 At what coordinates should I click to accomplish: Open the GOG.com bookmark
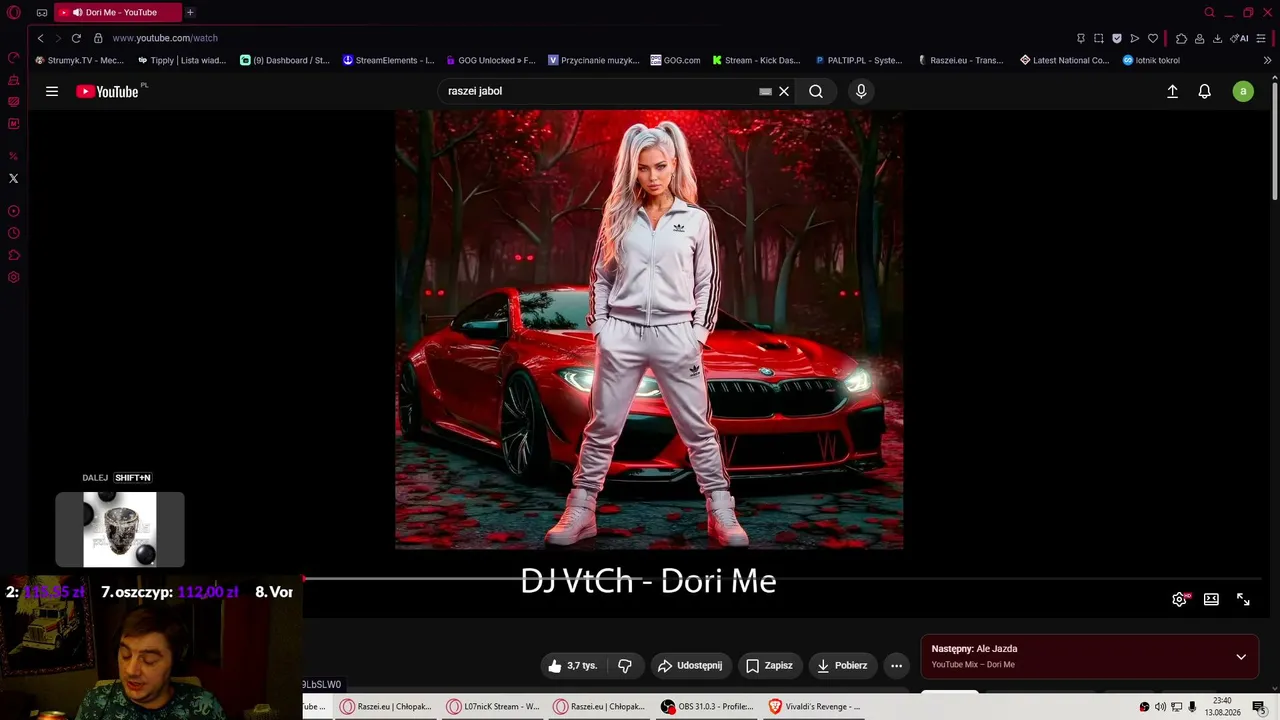coord(675,60)
